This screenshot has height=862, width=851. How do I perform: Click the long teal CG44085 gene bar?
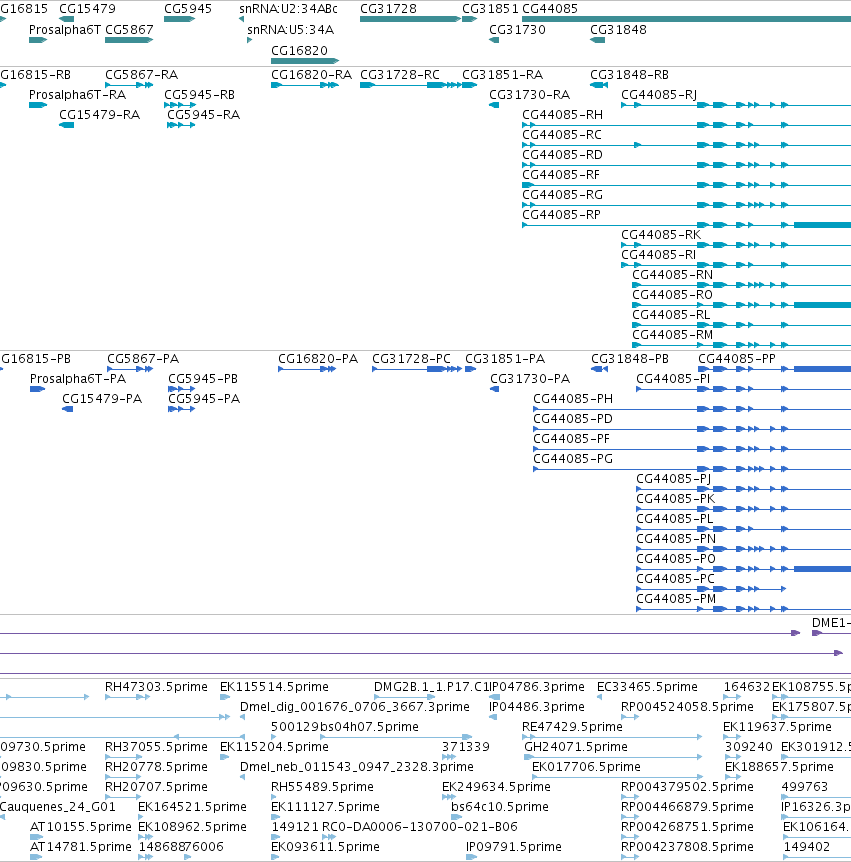click(686, 19)
